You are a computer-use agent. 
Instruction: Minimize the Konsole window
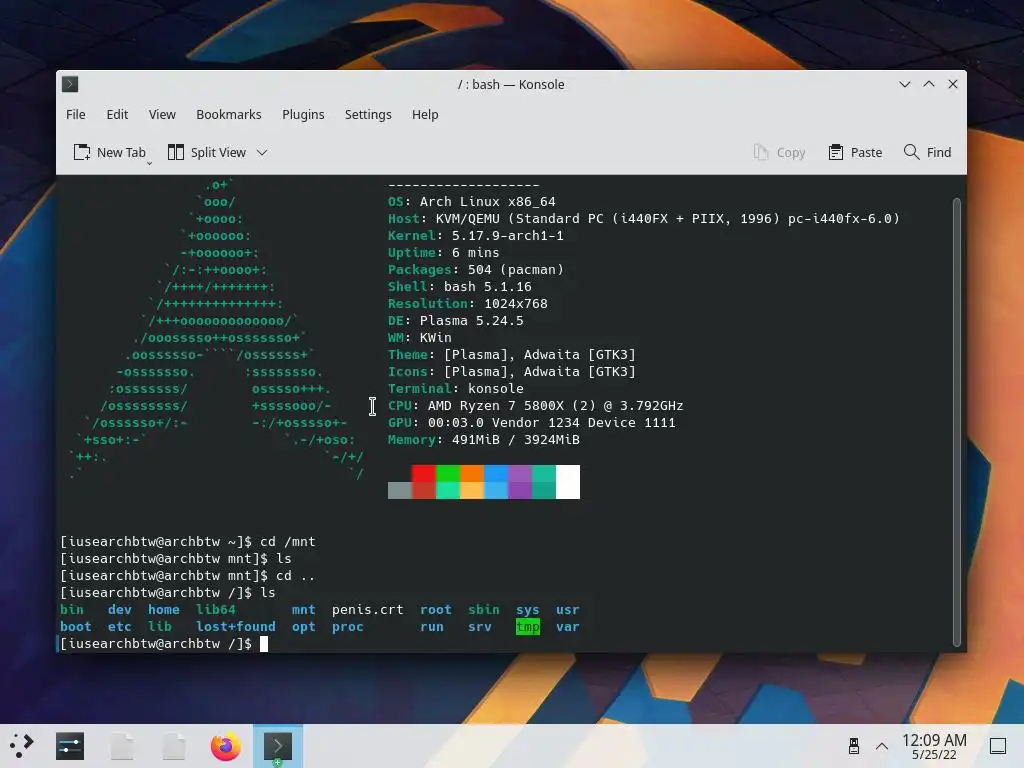click(x=904, y=84)
